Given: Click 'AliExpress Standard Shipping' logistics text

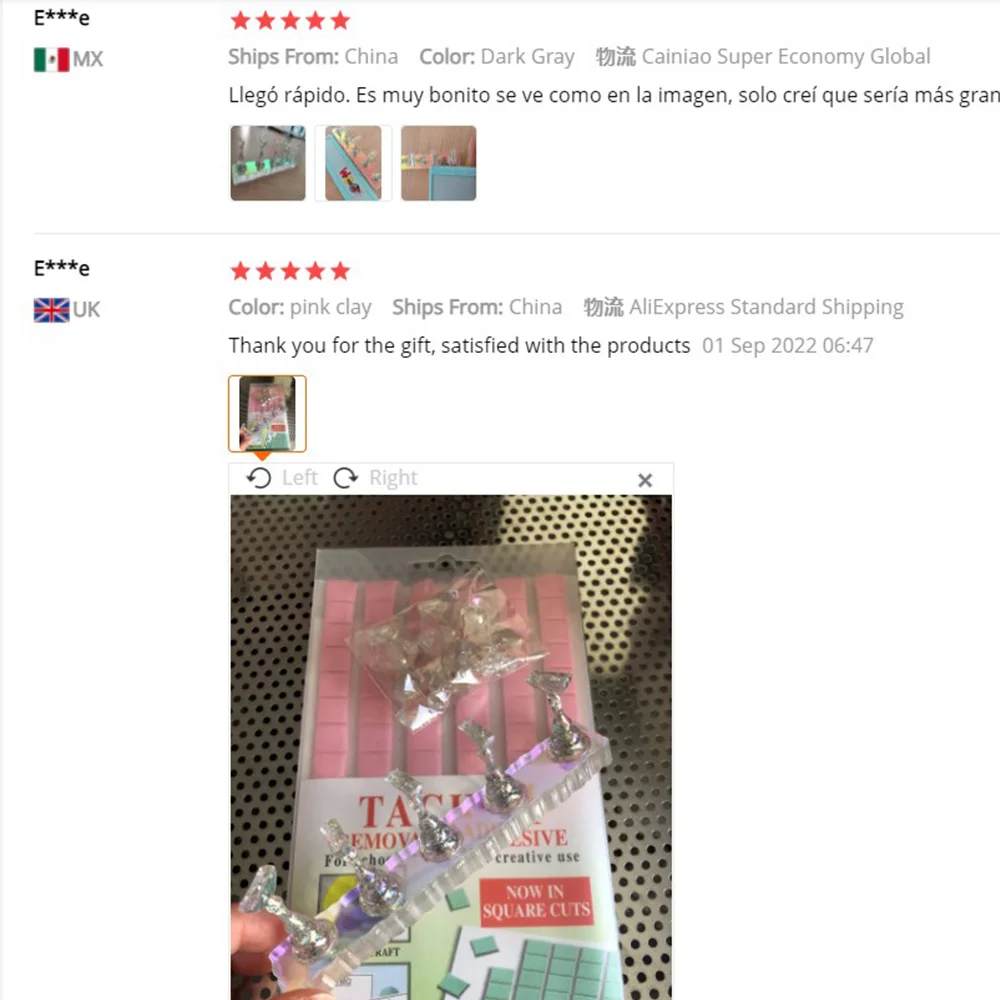Looking at the screenshot, I should [766, 307].
